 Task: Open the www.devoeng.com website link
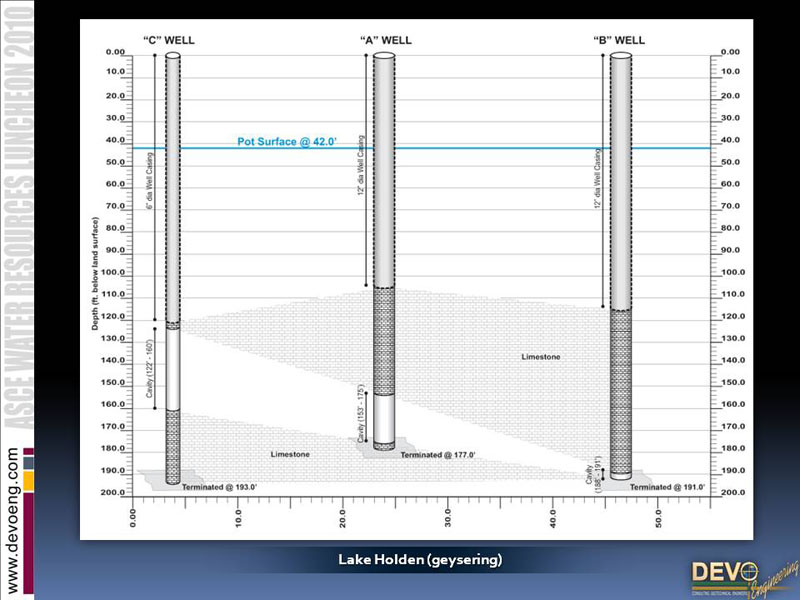pos(13,522)
